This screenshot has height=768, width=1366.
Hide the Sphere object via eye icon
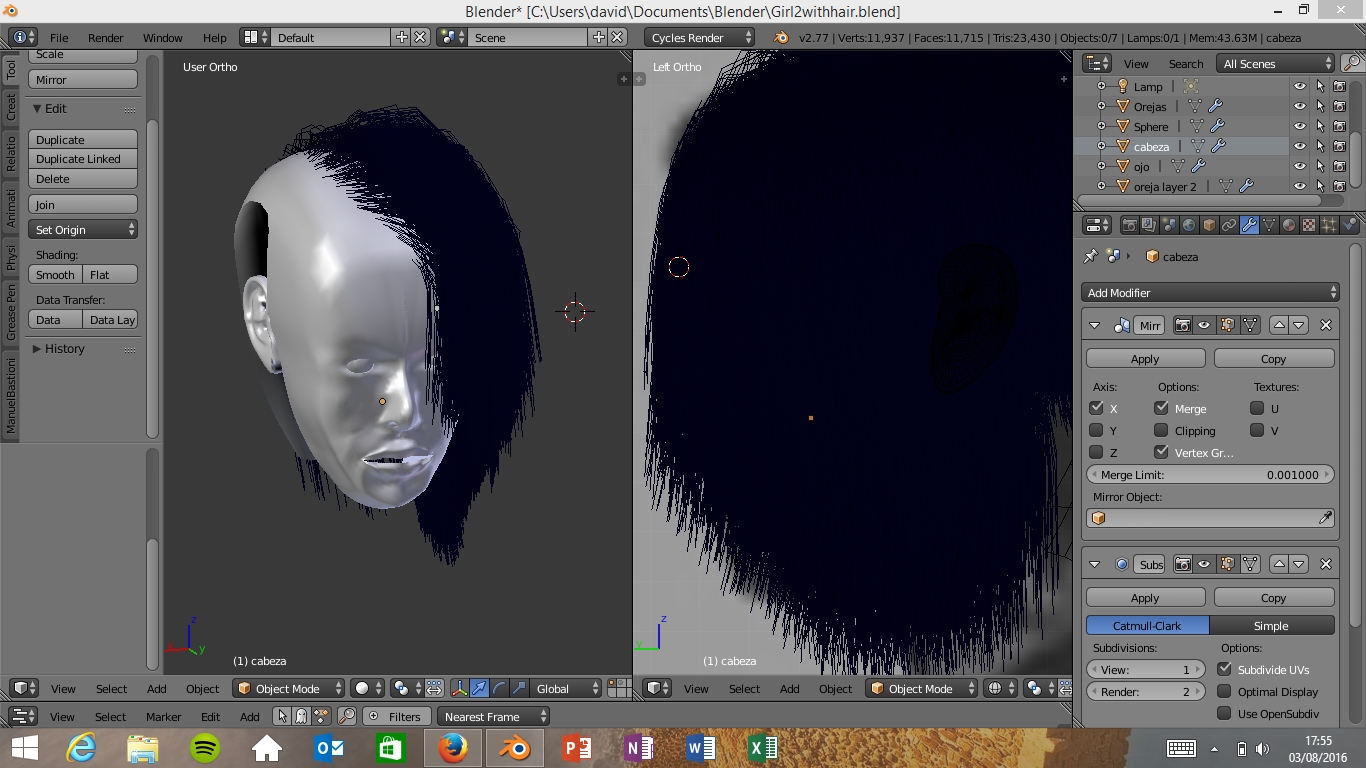(x=1299, y=127)
